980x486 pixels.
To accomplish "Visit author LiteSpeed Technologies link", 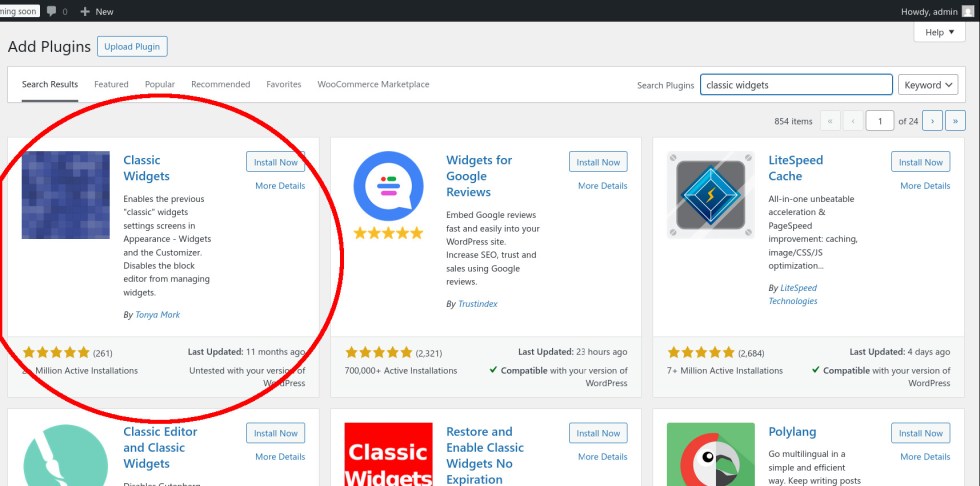I will click(792, 294).
